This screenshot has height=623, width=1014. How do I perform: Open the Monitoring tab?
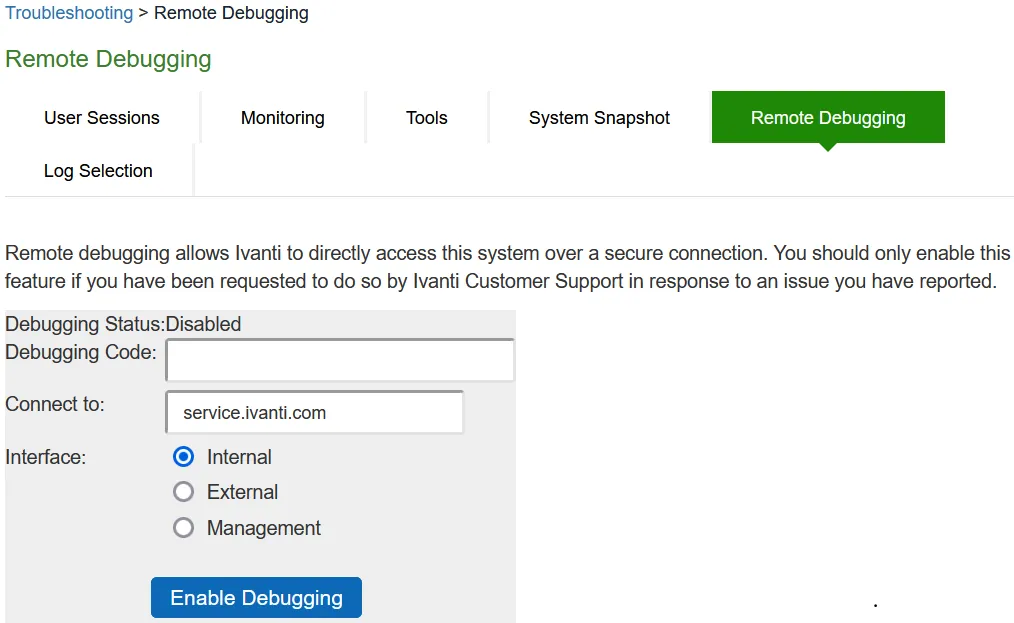click(283, 118)
